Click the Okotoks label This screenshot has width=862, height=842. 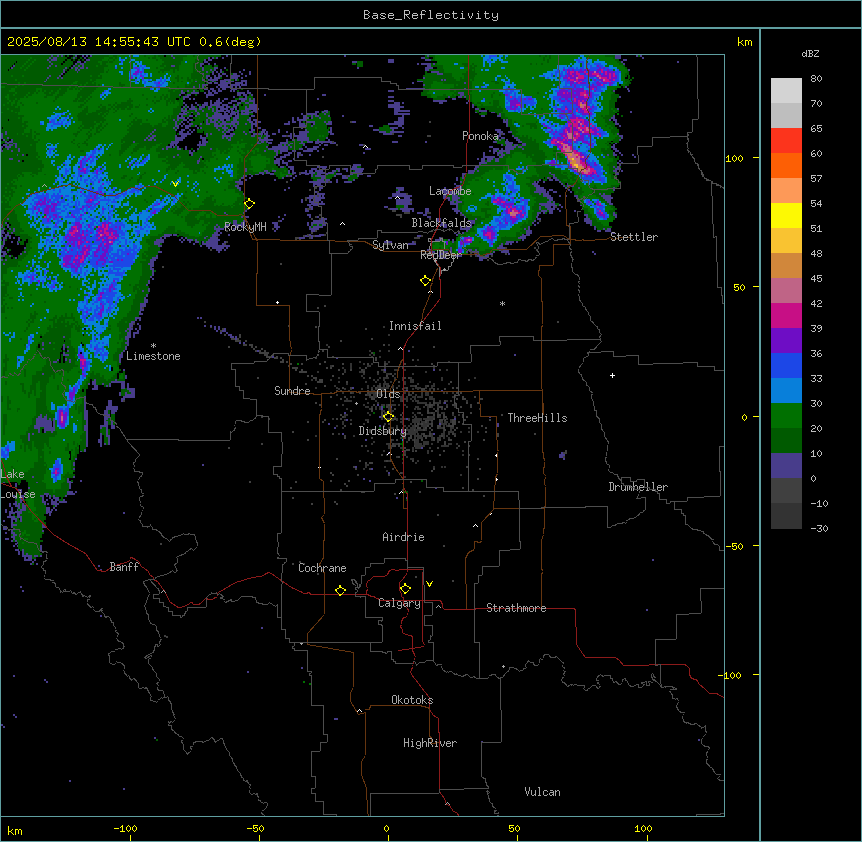coord(412,700)
